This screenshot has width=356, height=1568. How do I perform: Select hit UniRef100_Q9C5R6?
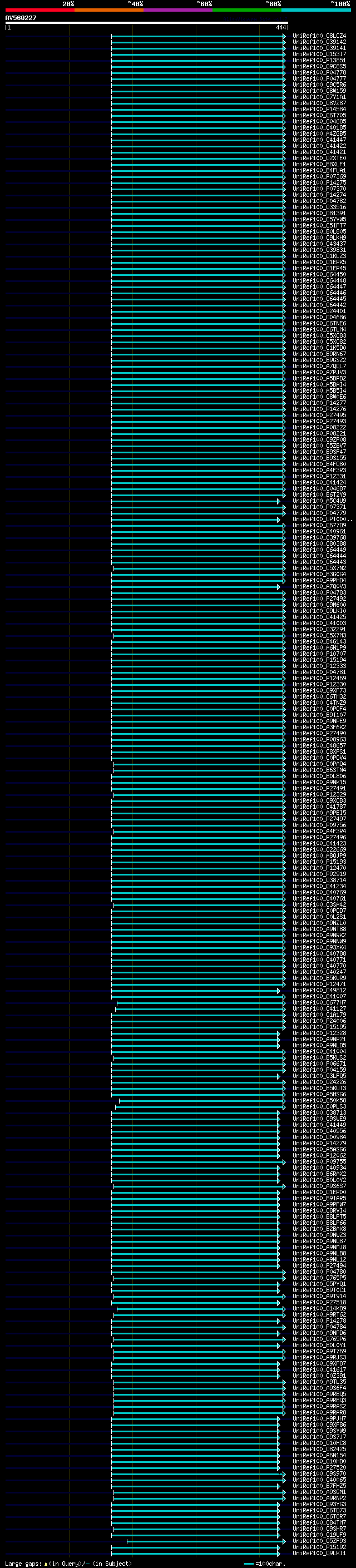pyautogui.click(x=319, y=85)
